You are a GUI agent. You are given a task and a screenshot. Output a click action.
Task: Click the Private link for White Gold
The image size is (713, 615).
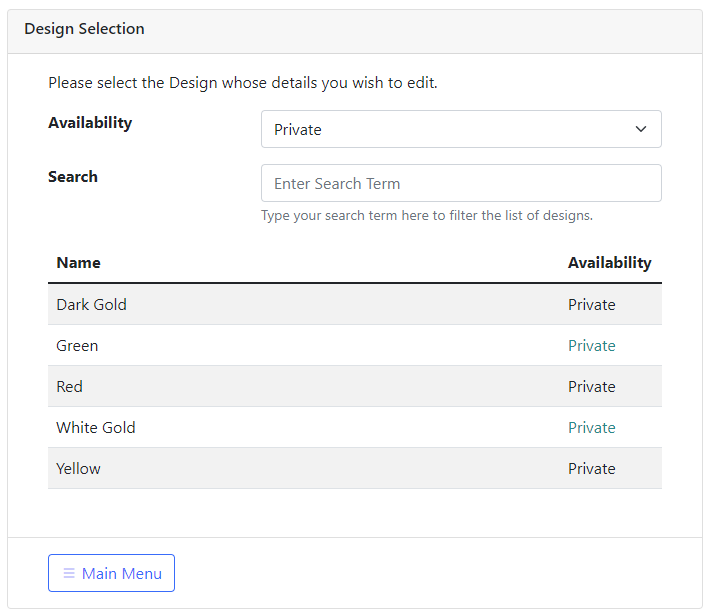592,428
